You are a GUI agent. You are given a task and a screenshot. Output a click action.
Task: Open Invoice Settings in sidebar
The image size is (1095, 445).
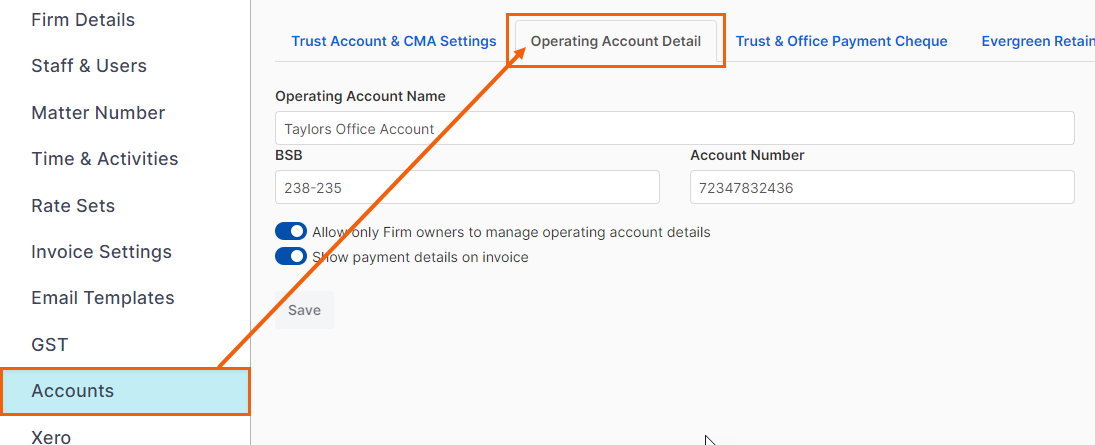[x=101, y=251]
